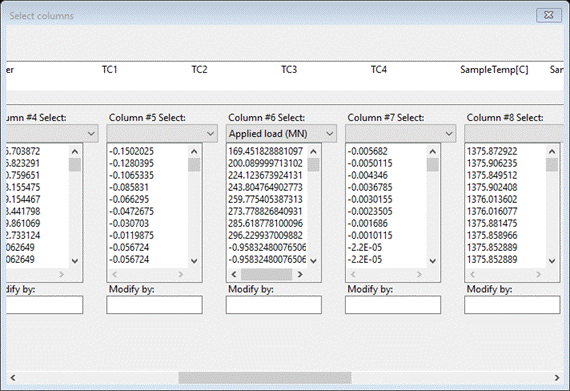Viewport: 570px width, 391px height.
Task: Click Column #8 horizontal scroll left arrow
Action: pyautogui.click(x=473, y=274)
